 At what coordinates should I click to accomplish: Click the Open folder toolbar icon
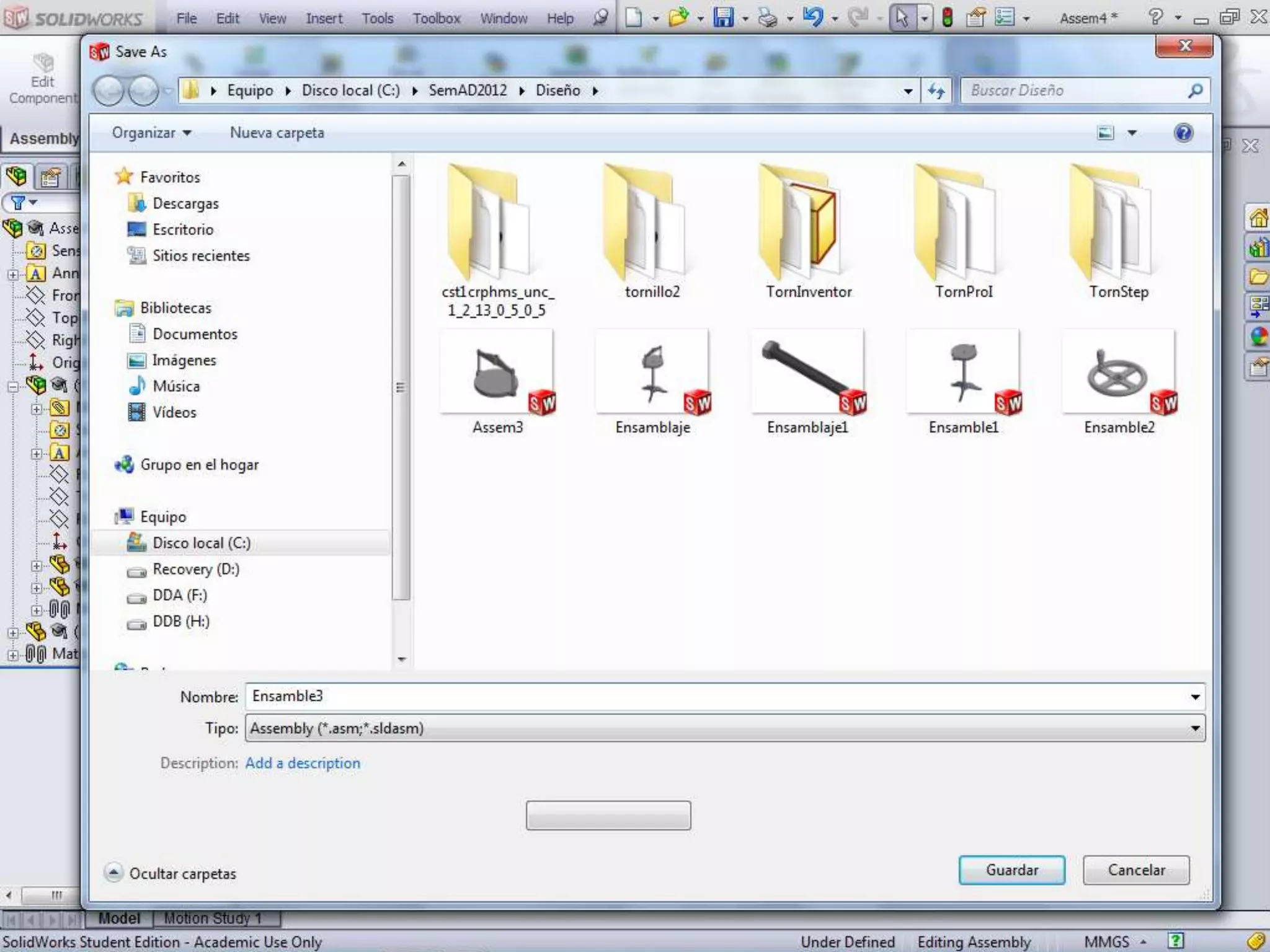tap(678, 17)
